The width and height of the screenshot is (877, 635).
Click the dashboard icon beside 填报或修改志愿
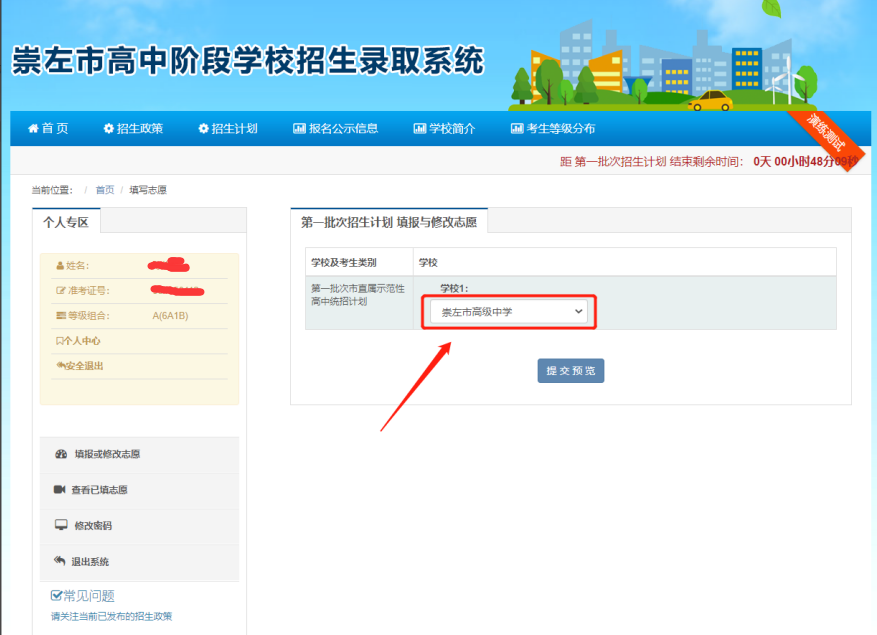tap(61, 454)
